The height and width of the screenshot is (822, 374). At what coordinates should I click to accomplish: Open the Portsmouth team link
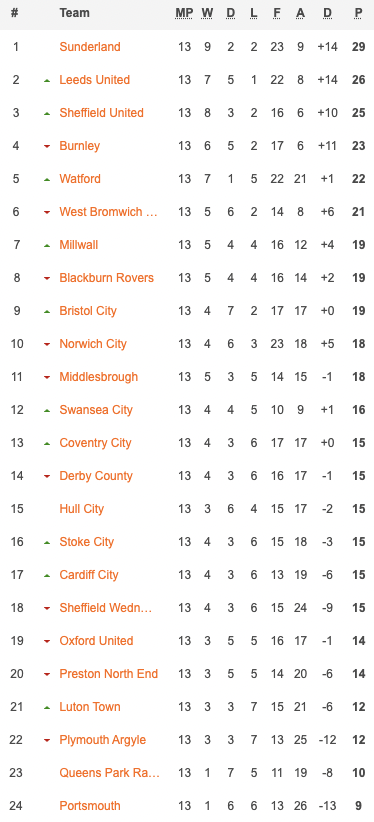point(90,805)
